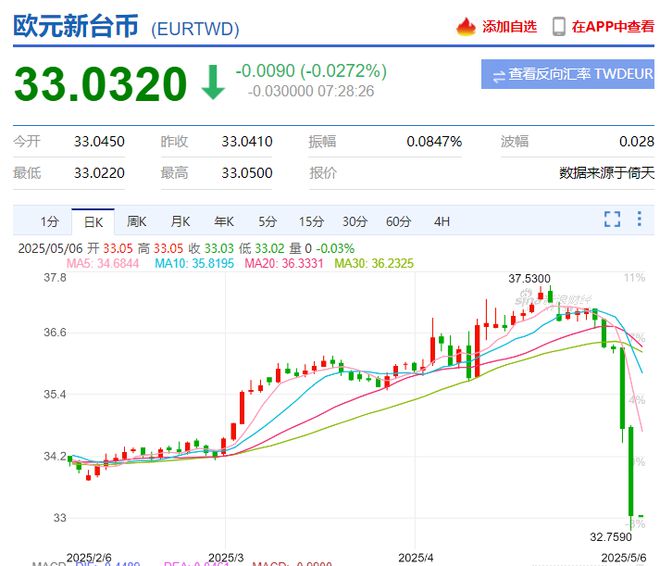Viewport: 660px width, 566px height.
Task: Click the 35.4 price axis label
Action: (55, 394)
